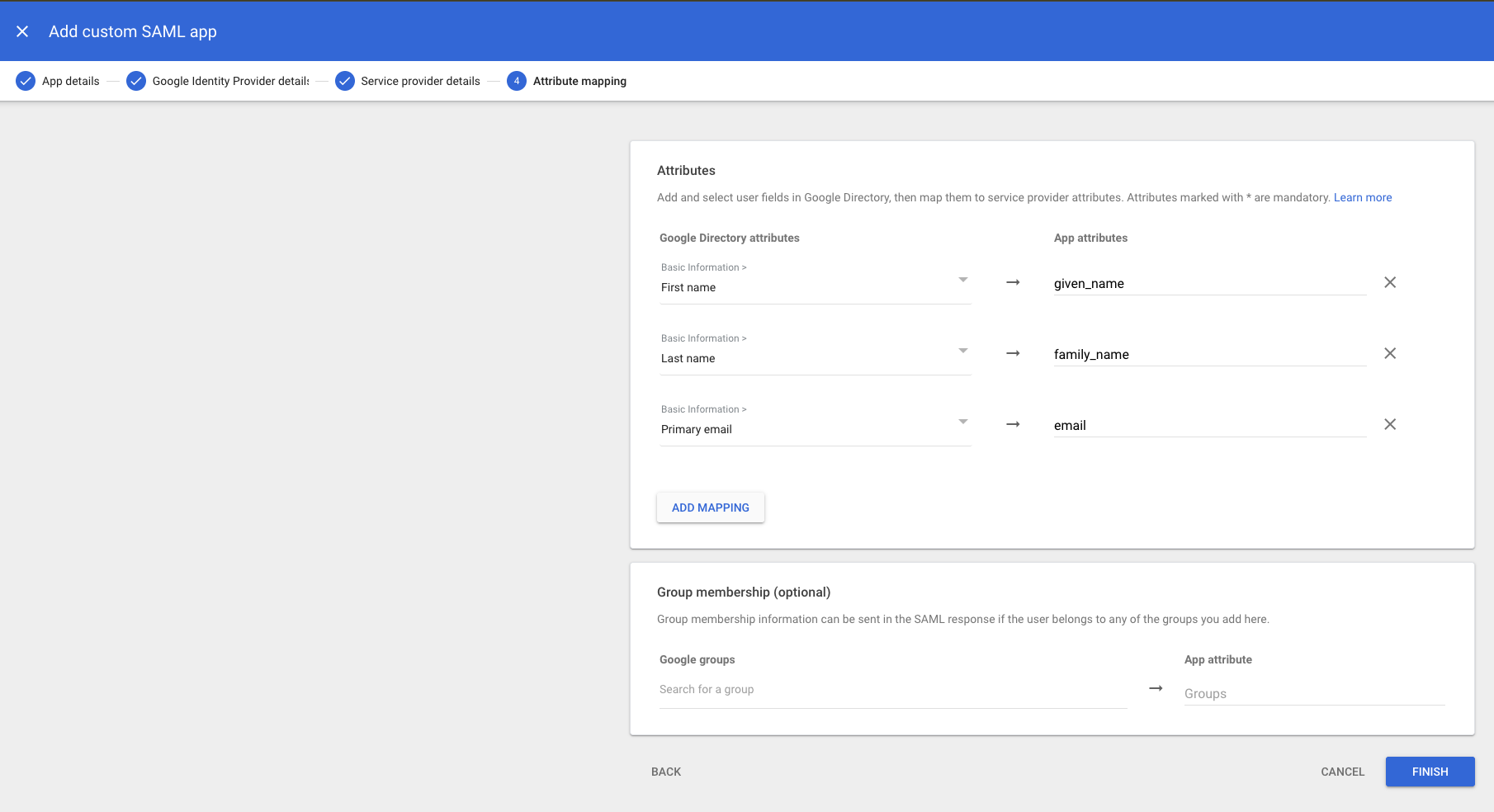Click the Google groups column label
This screenshot has height=812, width=1494.
coord(697,659)
